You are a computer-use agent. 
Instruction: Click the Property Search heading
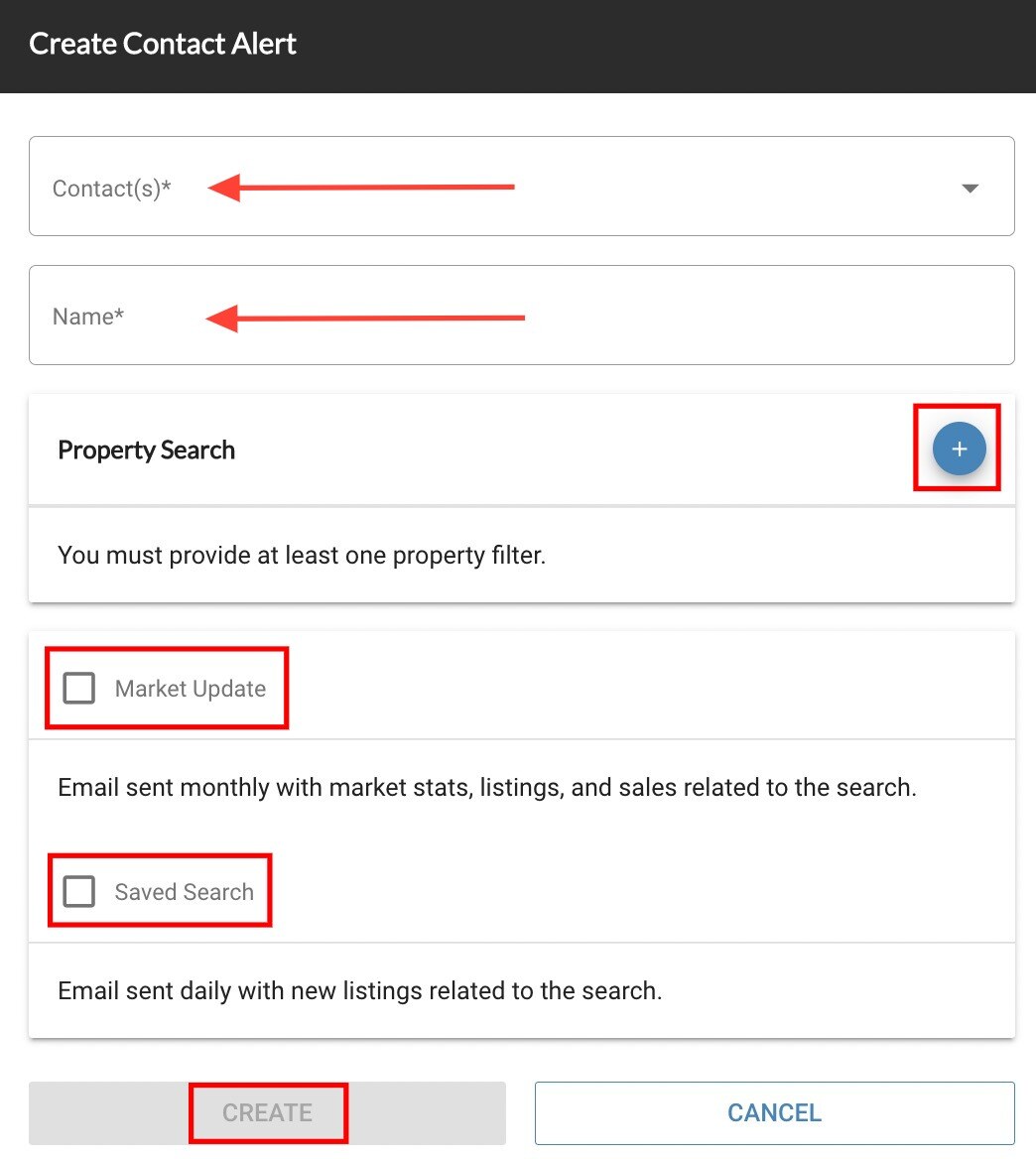(146, 451)
